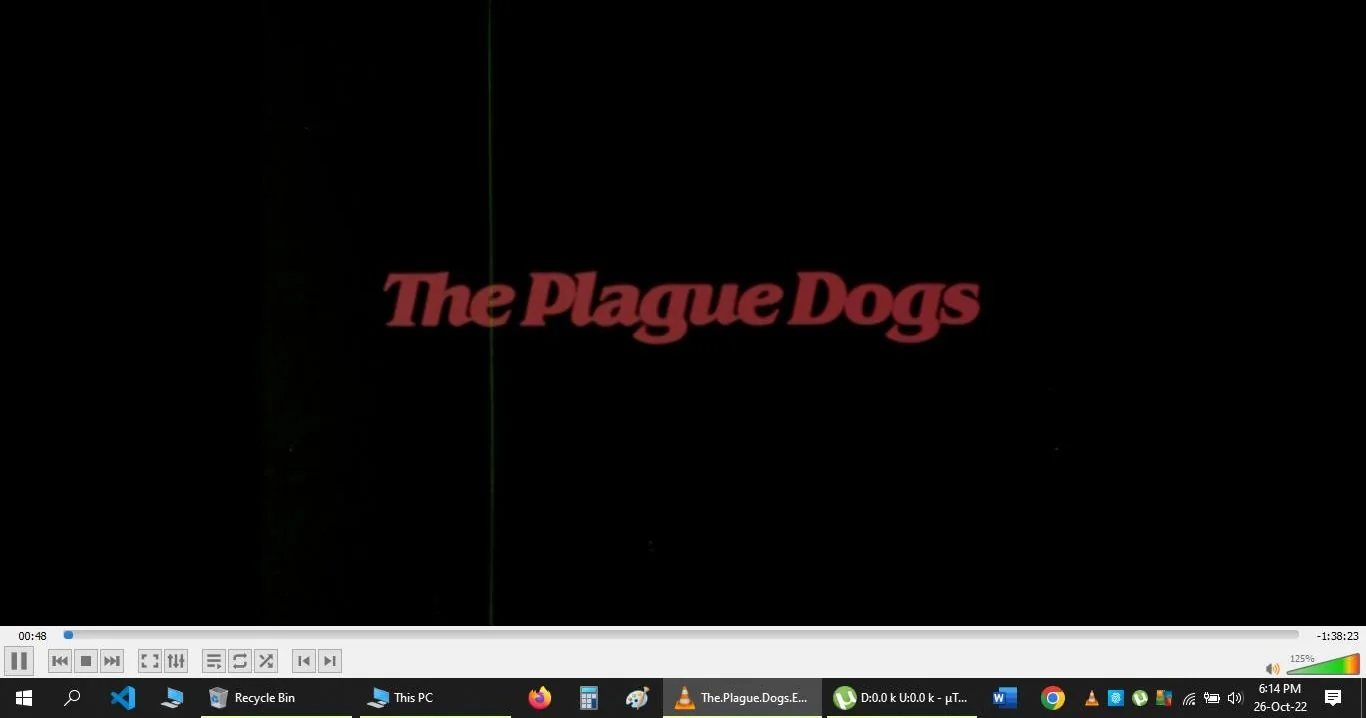The width and height of the screenshot is (1366, 718).
Task: Toggle random shuffle playback
Action: (266, 661)
